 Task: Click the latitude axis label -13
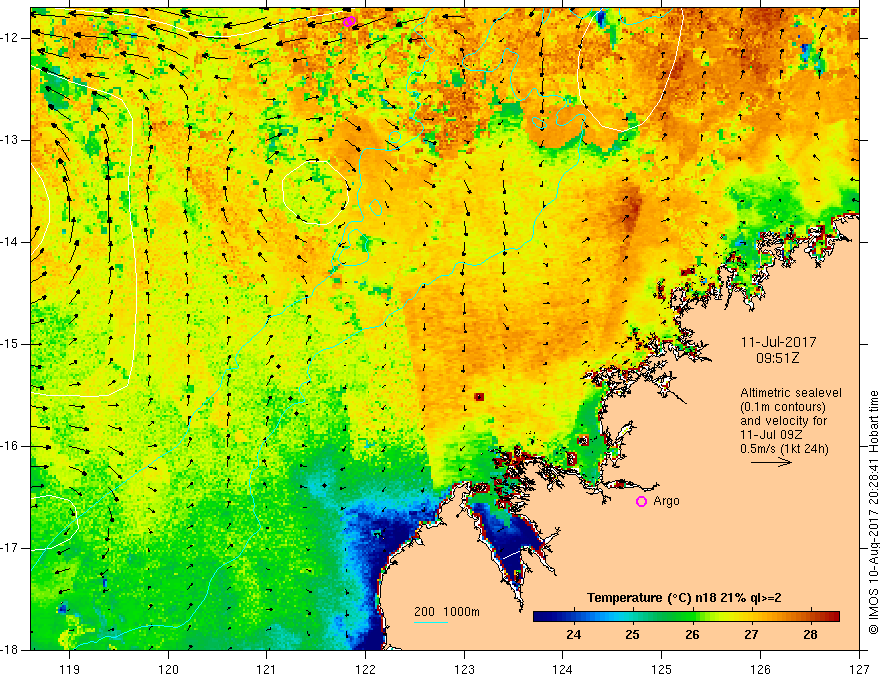coord(12,140)
